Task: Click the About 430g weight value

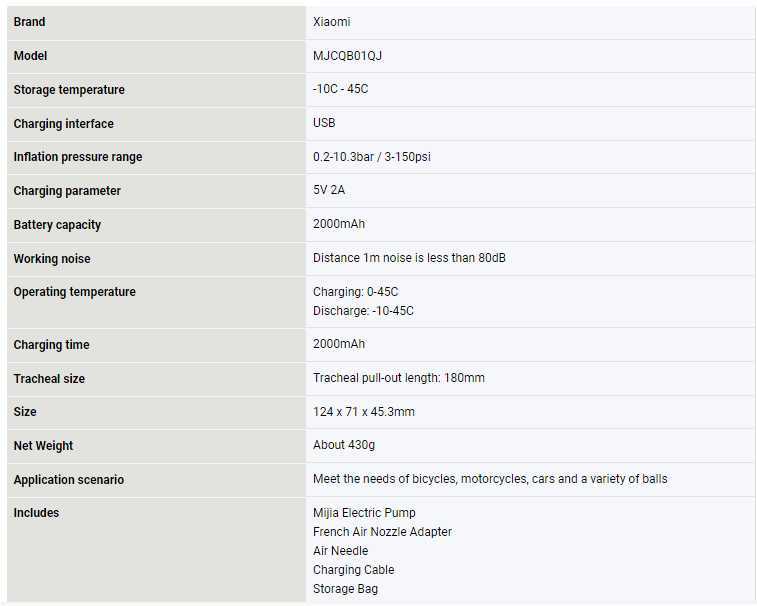Action: click(344, 445)
